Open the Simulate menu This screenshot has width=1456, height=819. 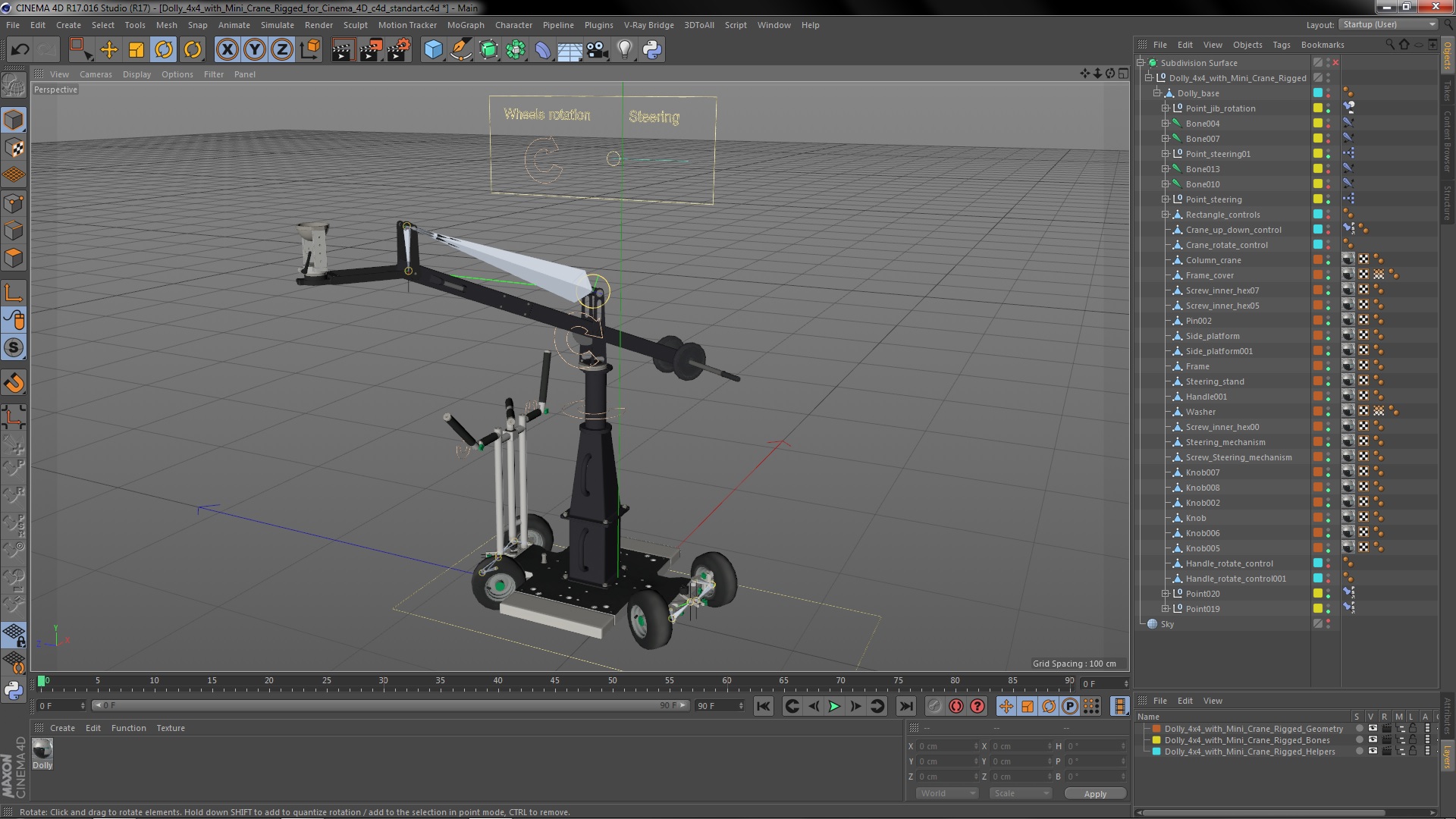278,25
